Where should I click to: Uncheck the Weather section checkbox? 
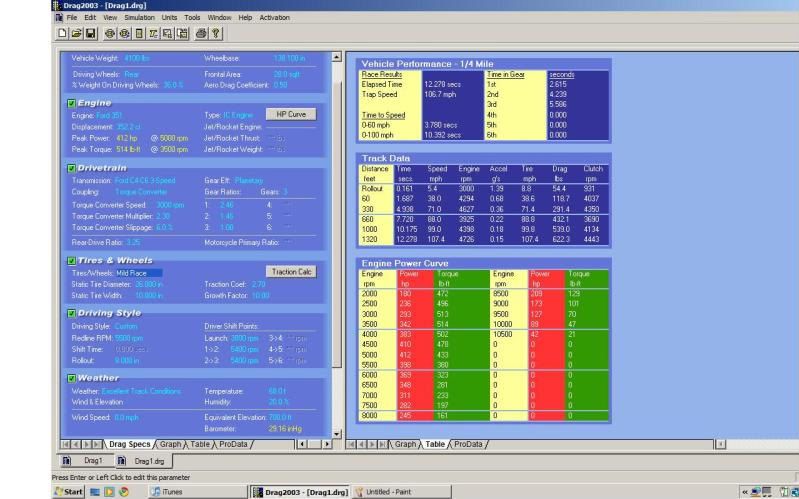[71, 350]
